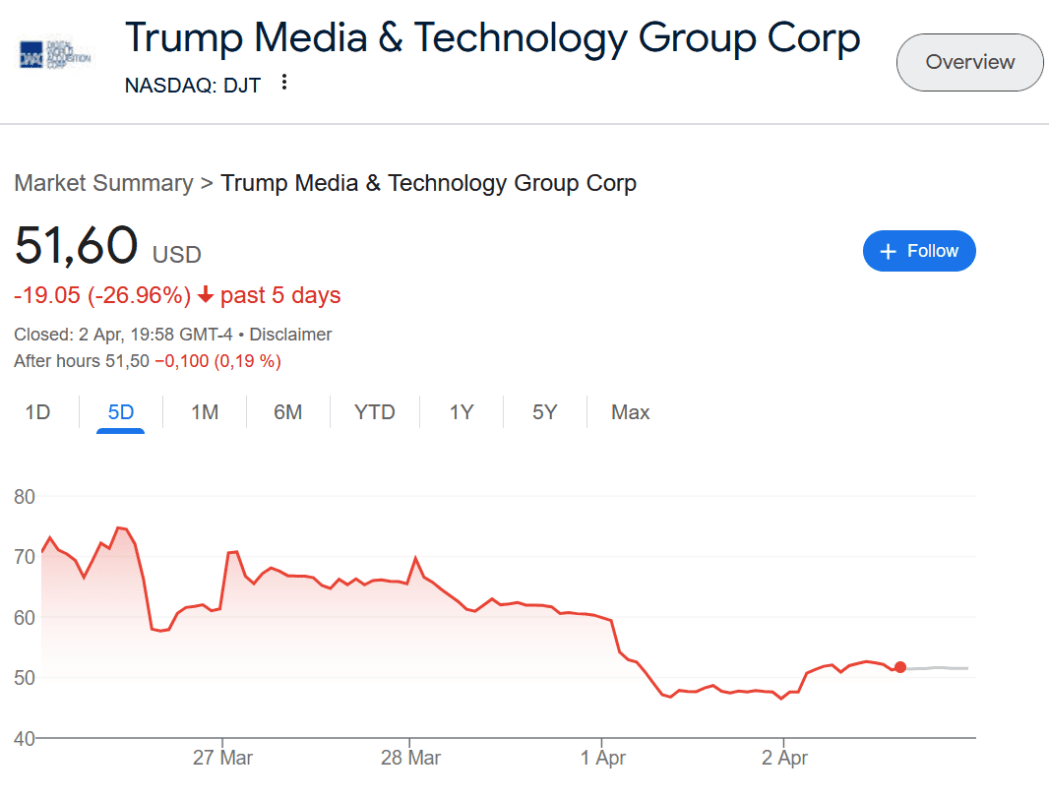Viewport: 1049px width, 800px height.
Task: Open the 5Y chart view
Action: click(544, 411)
